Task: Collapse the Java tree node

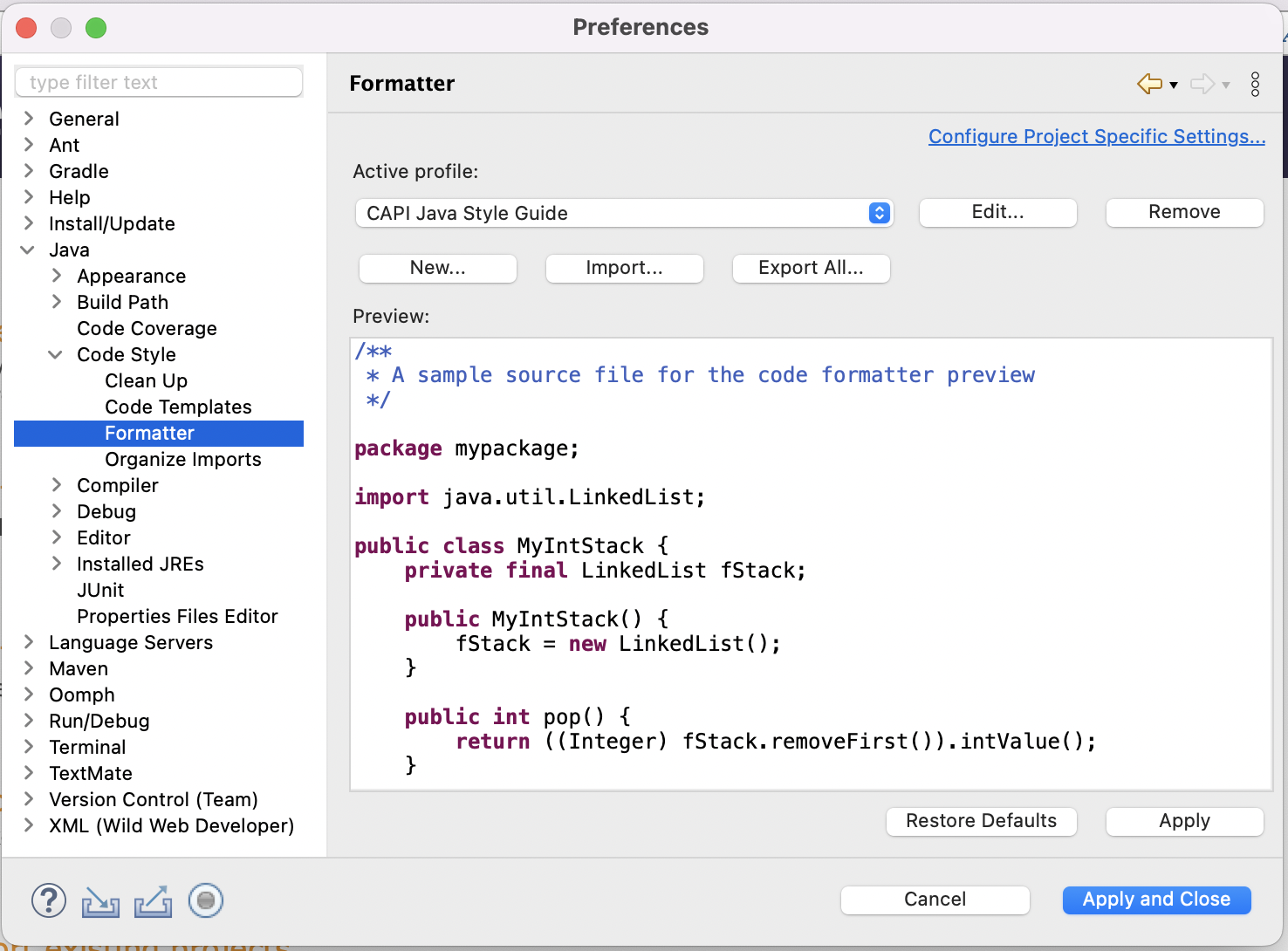Action: pos(28,250)
